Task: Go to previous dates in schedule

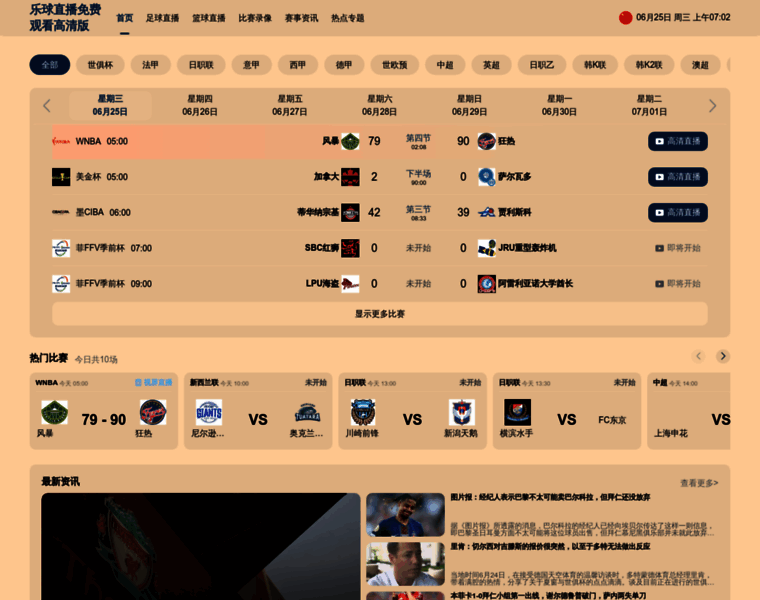Action: 47,106
